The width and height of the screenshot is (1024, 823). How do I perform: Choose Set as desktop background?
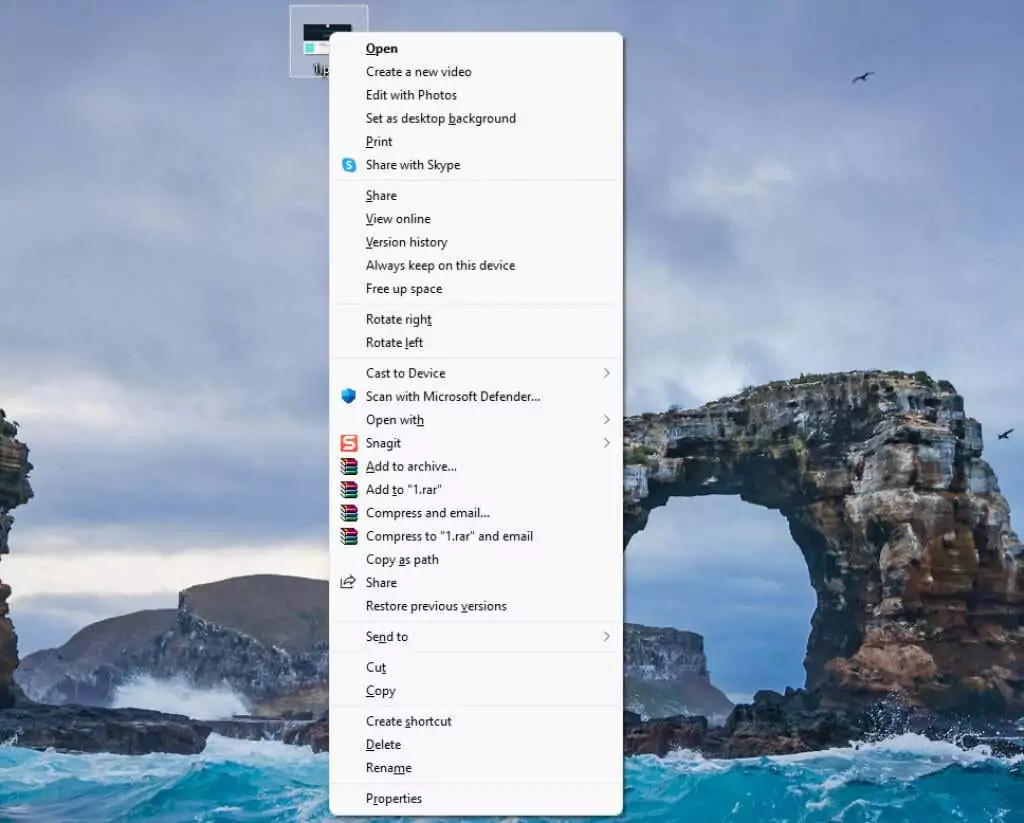440,118
